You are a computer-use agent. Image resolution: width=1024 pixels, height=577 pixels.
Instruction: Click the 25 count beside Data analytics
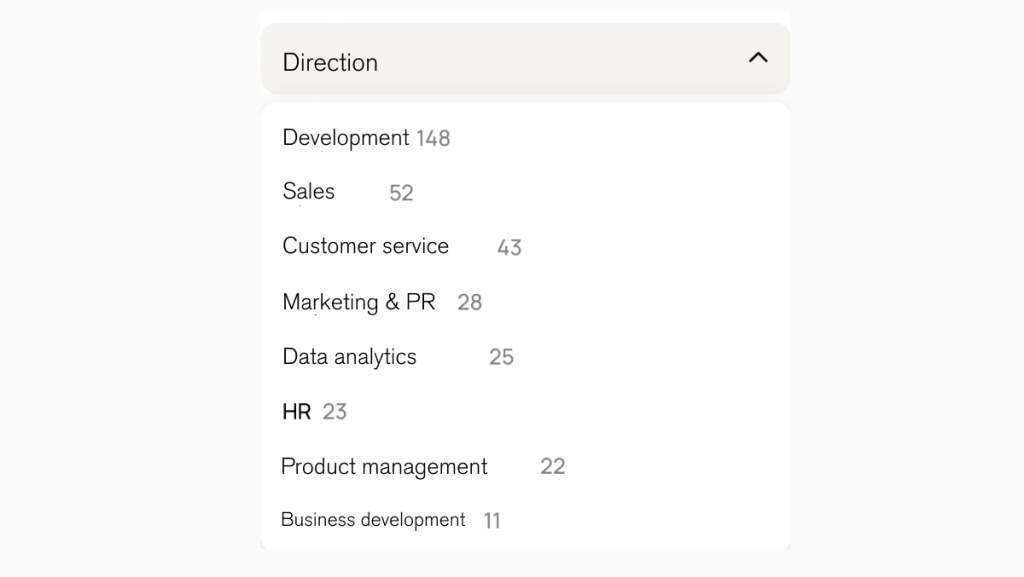[501, 357]
